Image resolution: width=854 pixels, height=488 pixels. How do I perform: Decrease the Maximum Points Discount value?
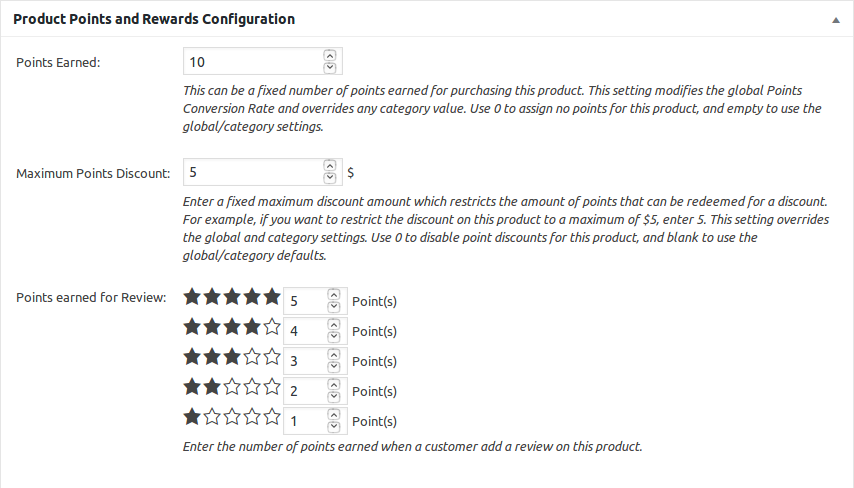pos(331,178)
